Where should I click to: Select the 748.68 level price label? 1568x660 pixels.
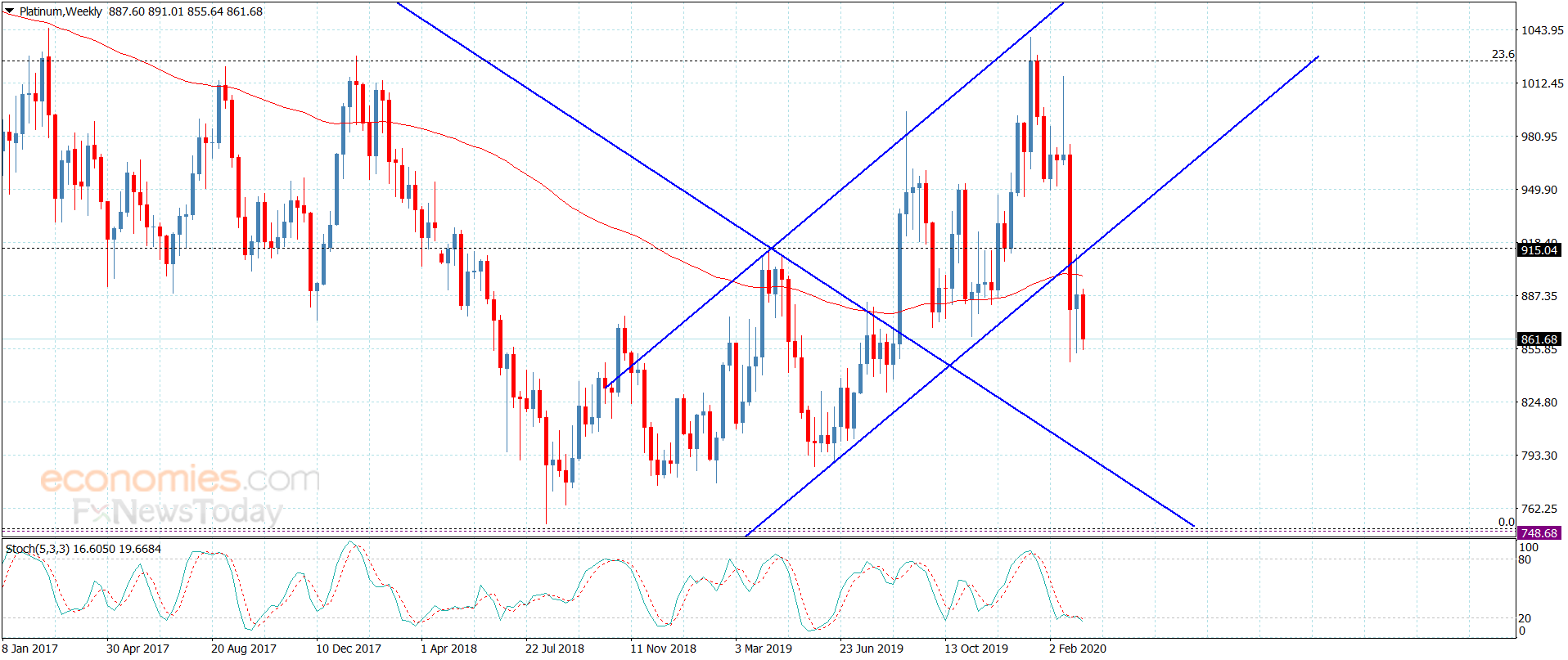(x=1539, y=533)
